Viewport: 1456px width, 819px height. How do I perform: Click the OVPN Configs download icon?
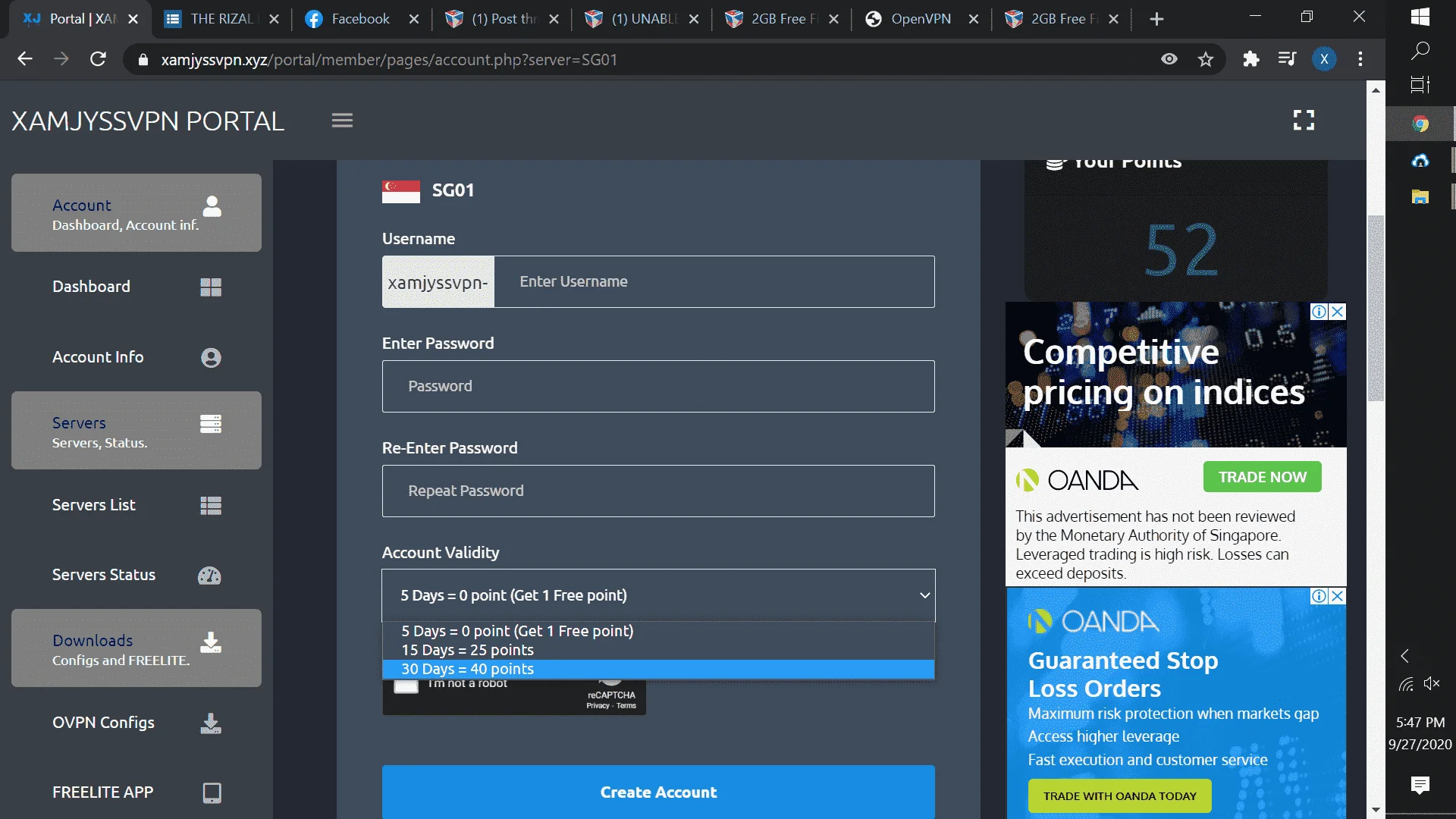coord(211,723)
